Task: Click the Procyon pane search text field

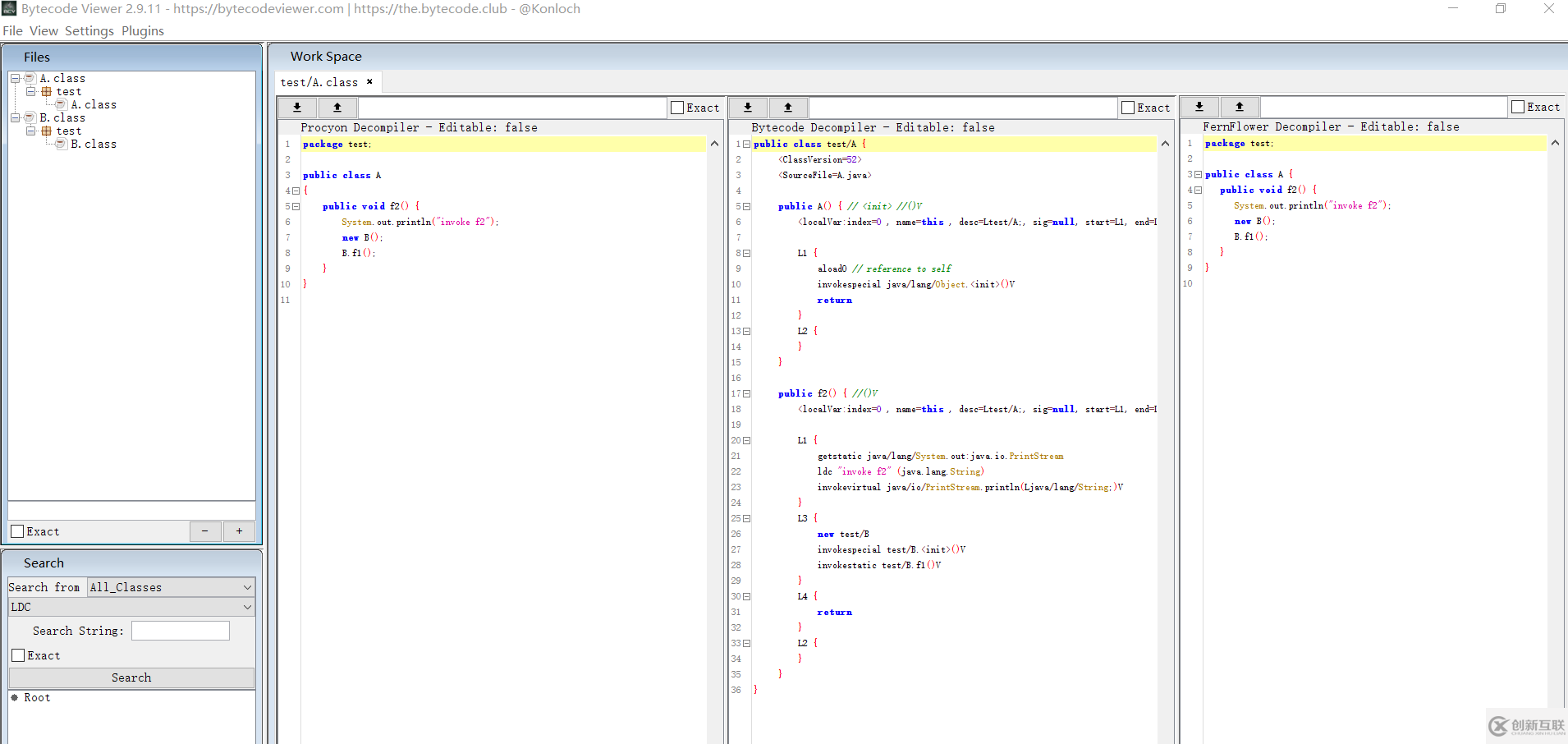Action: (512, 108)
